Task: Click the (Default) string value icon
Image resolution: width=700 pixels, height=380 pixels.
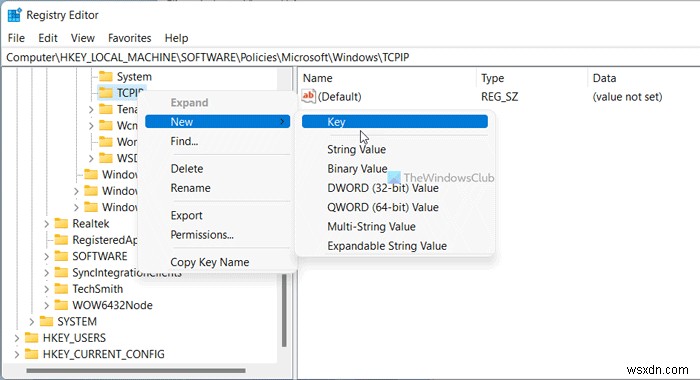Action: tap(308, 96)
